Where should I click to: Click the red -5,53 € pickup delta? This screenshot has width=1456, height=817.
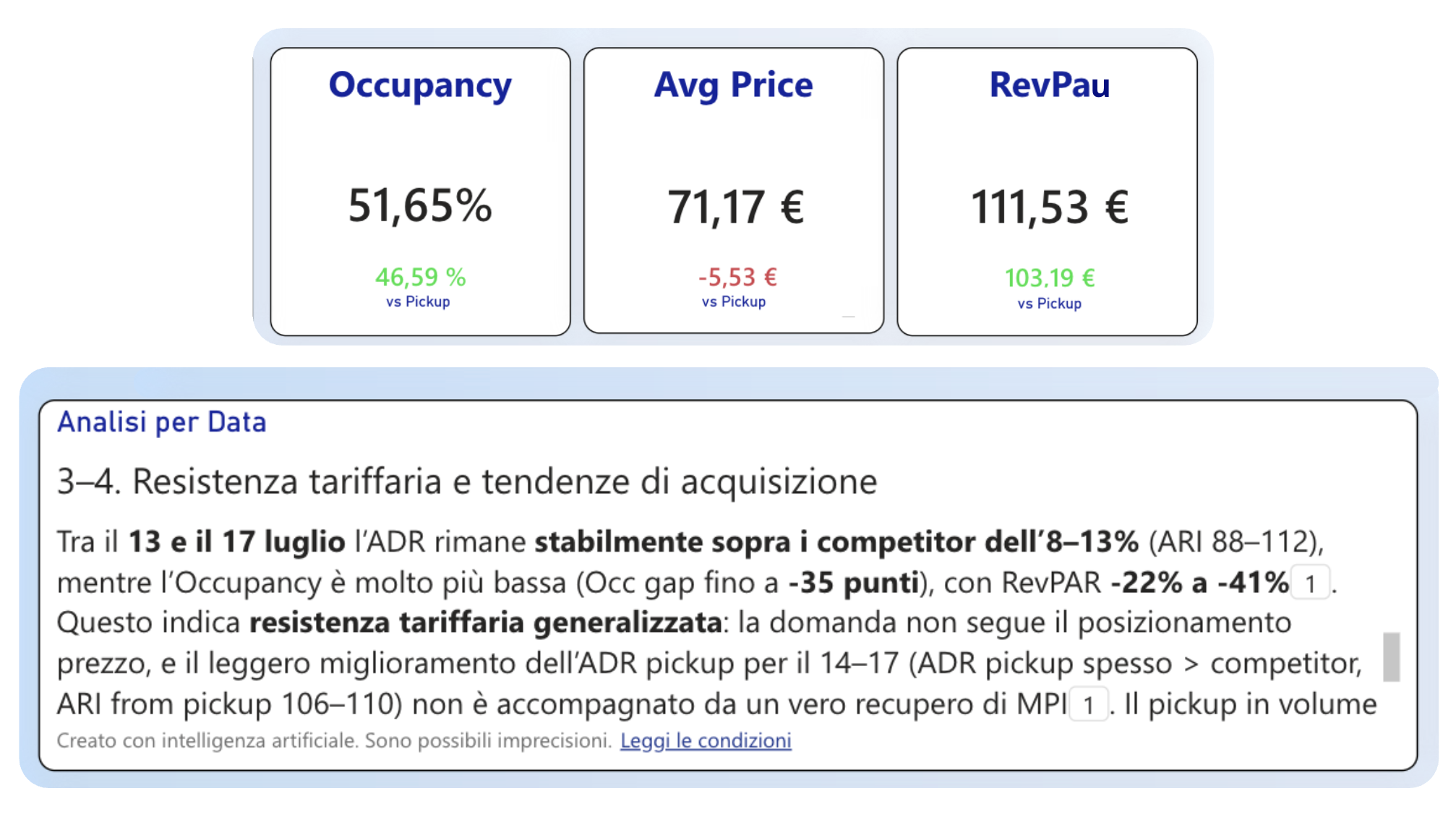pyautogui.click(x=737, y=277)
